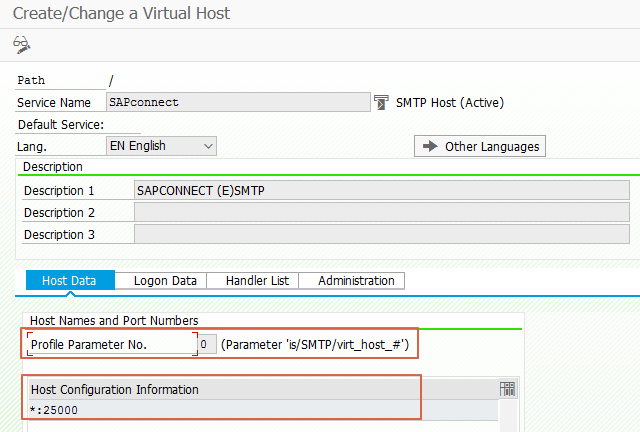The height and width of the screenshot is (432, 640).
Task: Open the Lang. EN English dropdown
Action: pos(161,146)
